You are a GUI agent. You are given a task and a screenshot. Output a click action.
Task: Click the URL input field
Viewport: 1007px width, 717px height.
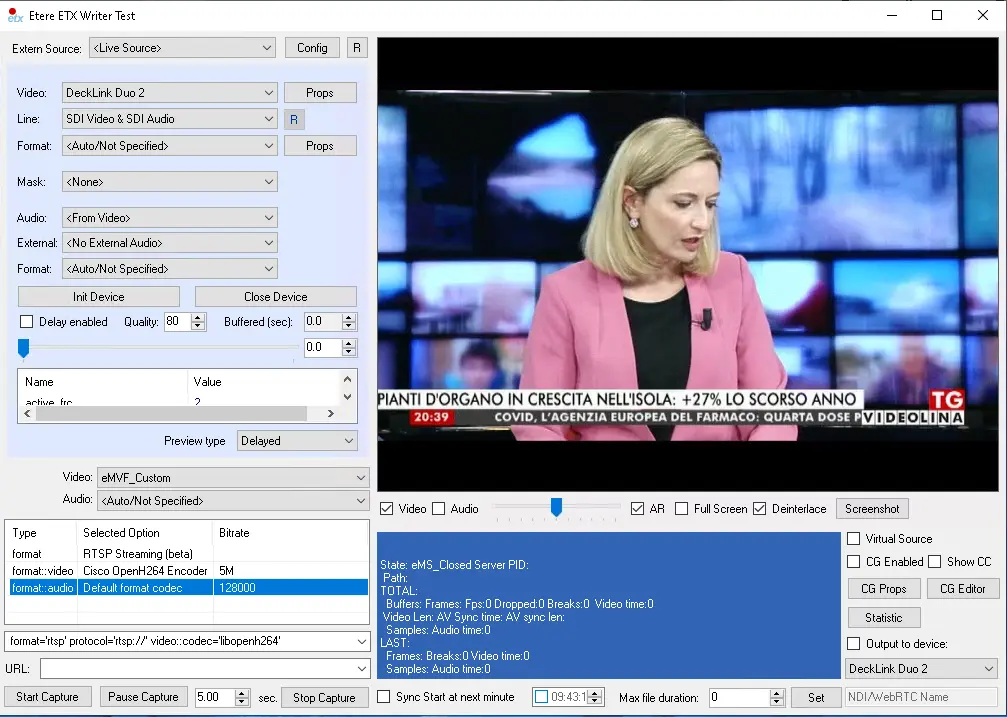198,668
